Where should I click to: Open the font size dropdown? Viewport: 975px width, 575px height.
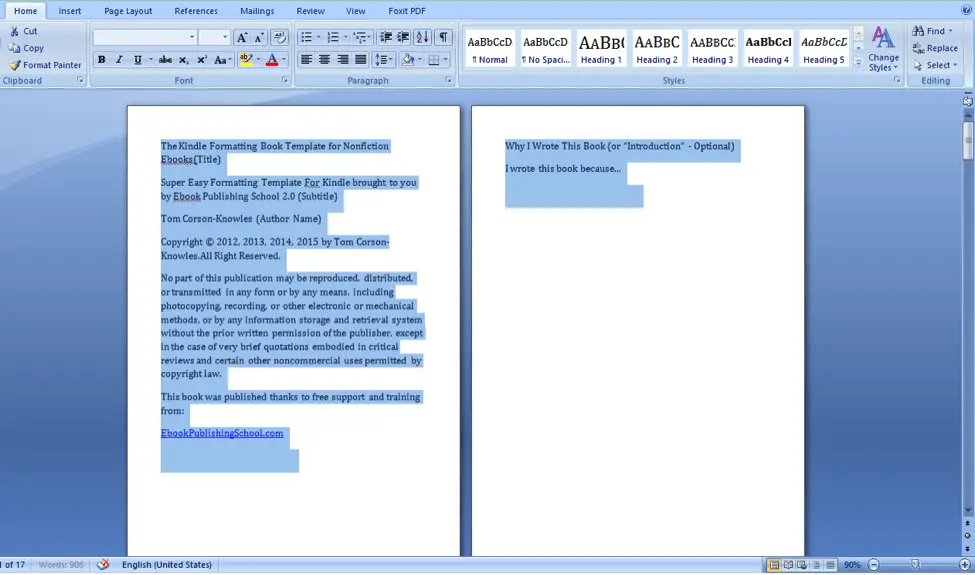coord(225,37)
